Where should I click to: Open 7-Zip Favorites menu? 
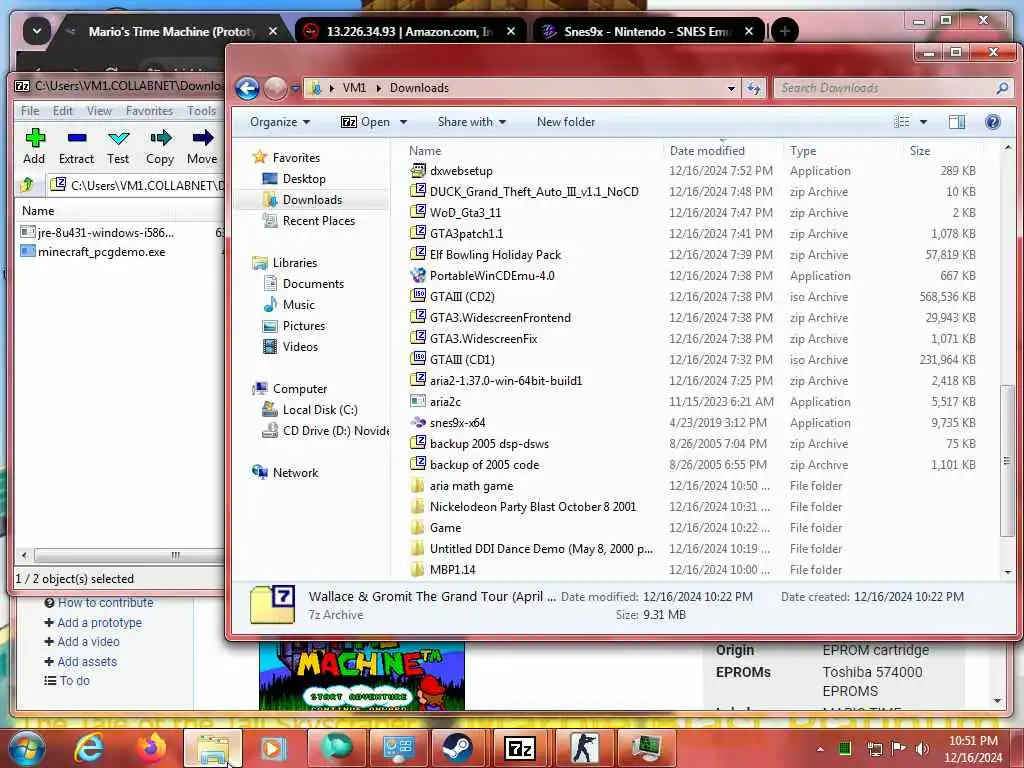coord(149,111)
